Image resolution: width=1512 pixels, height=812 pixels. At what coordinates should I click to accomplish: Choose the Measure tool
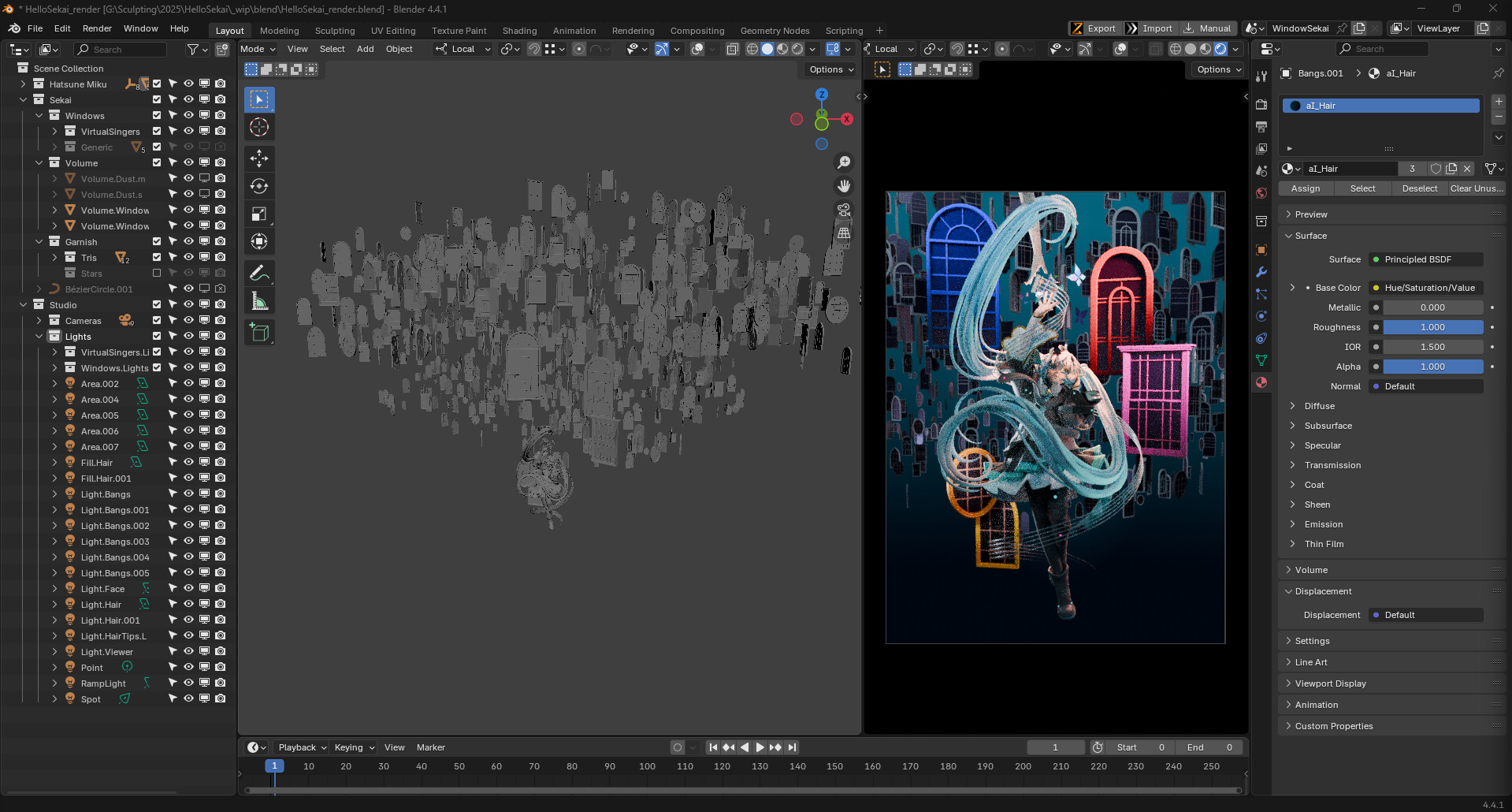click(x=259, y=301)
